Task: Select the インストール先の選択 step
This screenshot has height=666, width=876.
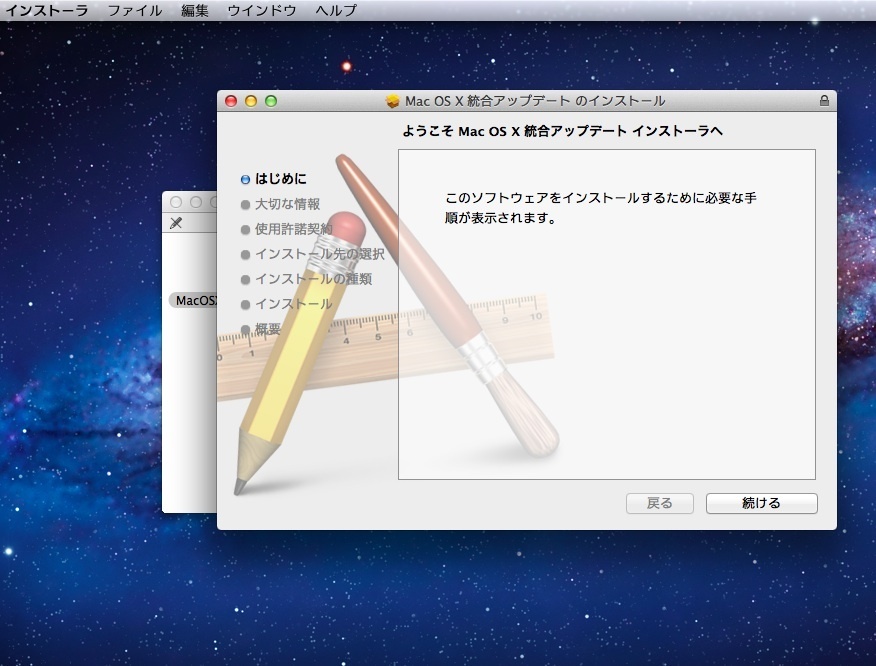Action: pyautogui.click(x=312, y=254)
